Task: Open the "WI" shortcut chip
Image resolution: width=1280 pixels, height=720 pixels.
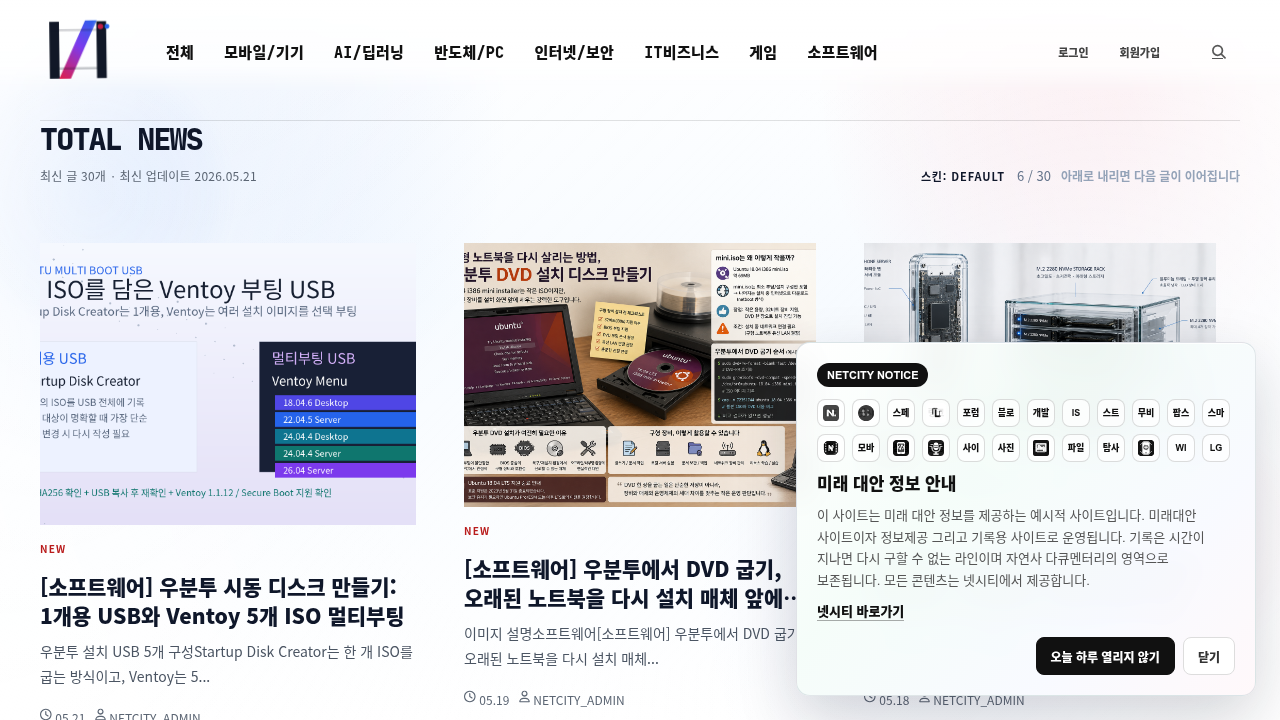Action: 1181,448
